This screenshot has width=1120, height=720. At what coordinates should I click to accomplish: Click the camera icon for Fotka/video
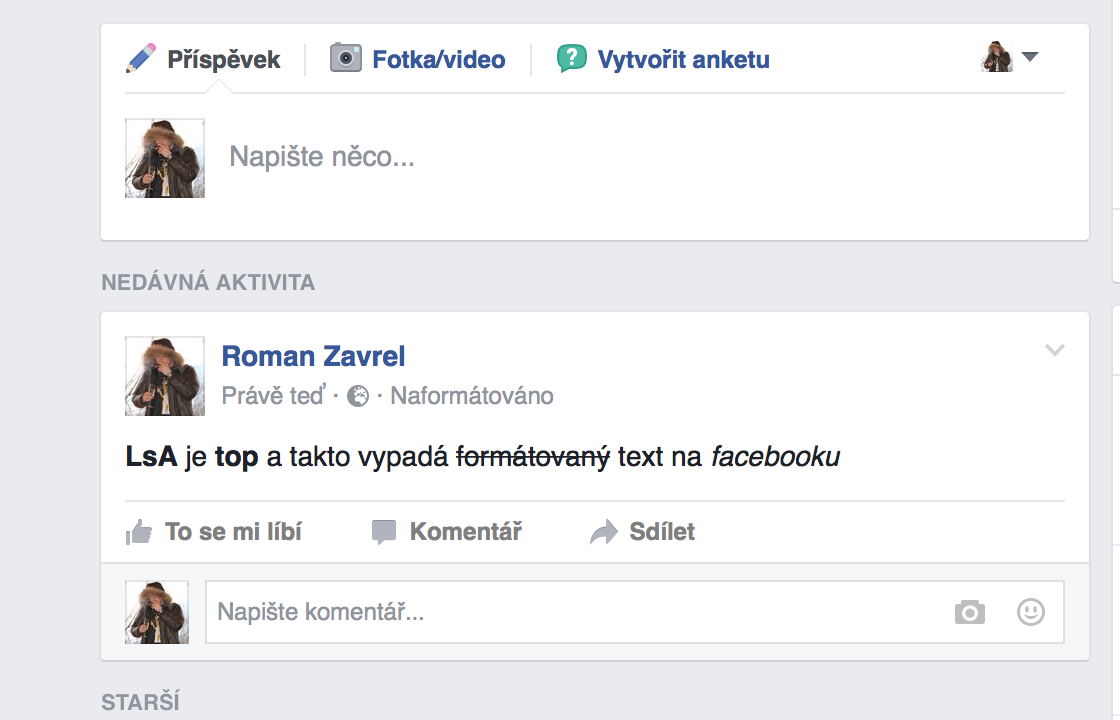346,58
